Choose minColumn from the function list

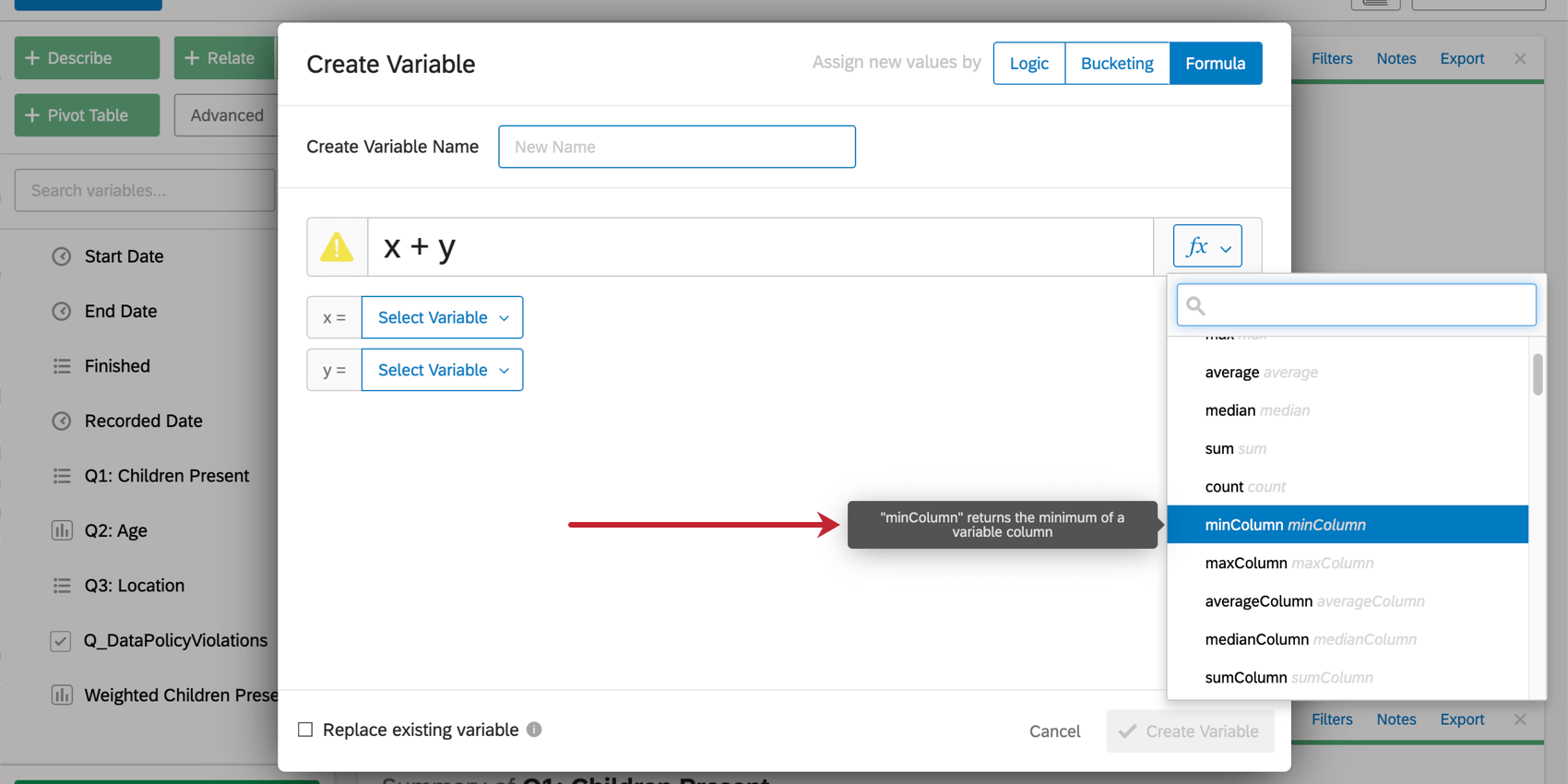[1348, 525]
